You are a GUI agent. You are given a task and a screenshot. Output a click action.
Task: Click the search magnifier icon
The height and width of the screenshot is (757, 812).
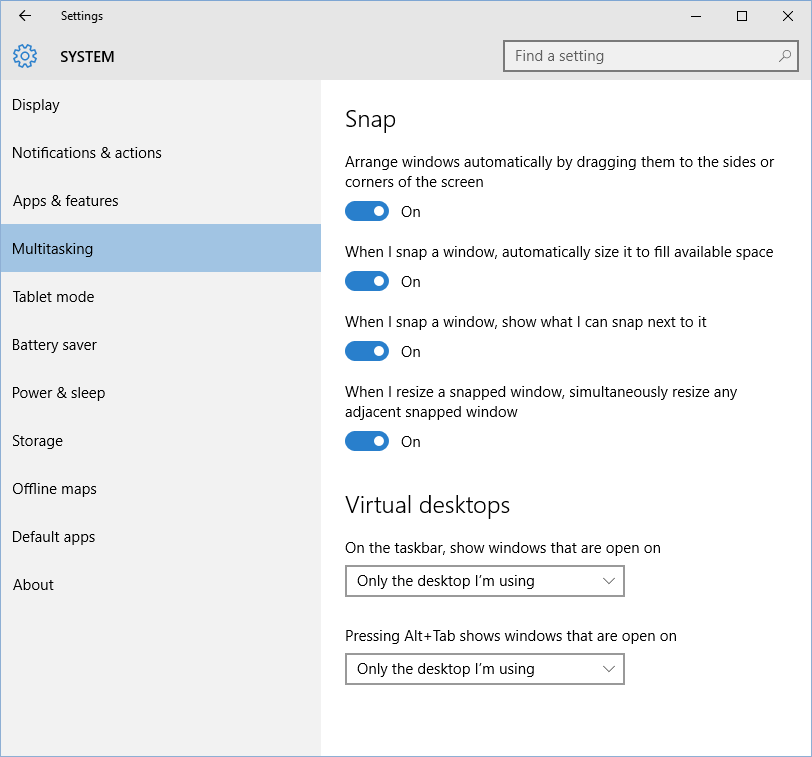[x=785, y=55]
